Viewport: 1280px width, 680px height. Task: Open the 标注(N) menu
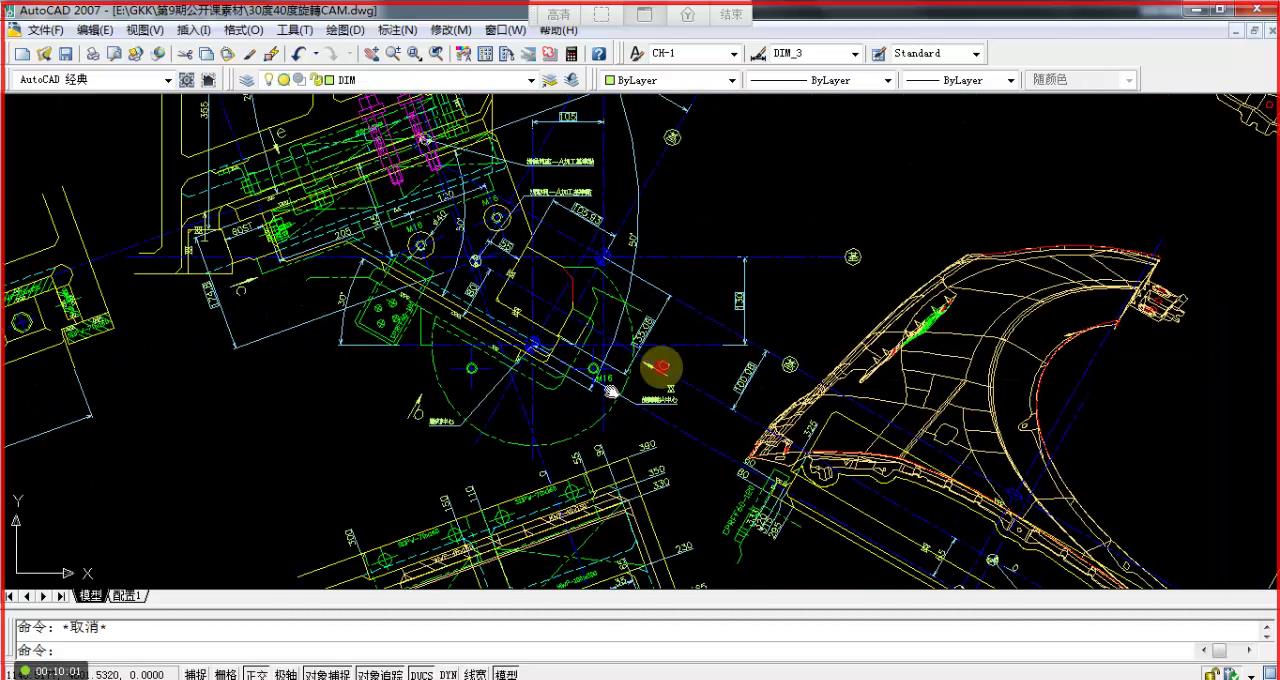[397, 30]
